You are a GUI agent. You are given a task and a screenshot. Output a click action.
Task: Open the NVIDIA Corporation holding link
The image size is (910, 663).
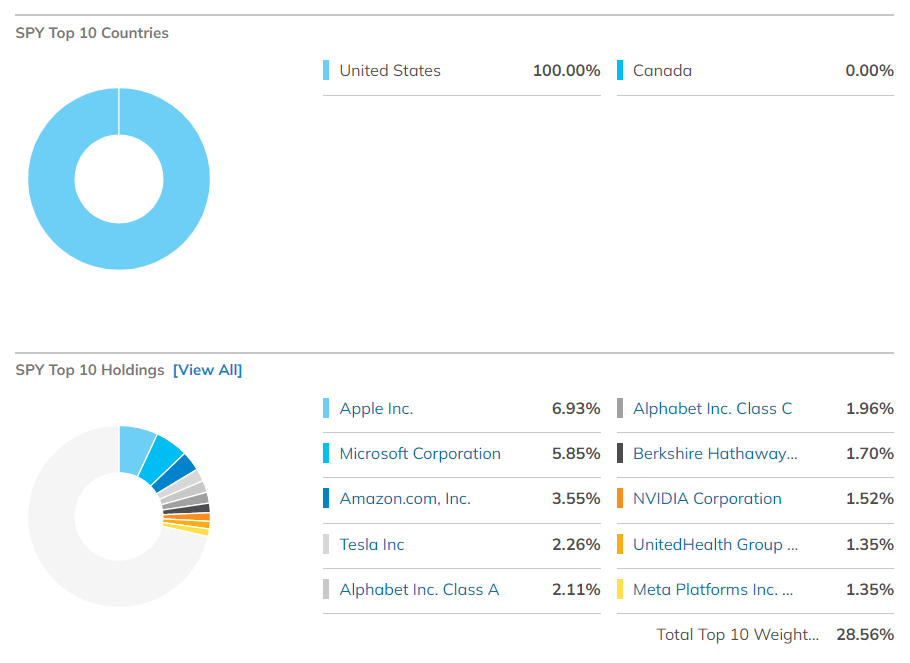[x=707, y=499]
